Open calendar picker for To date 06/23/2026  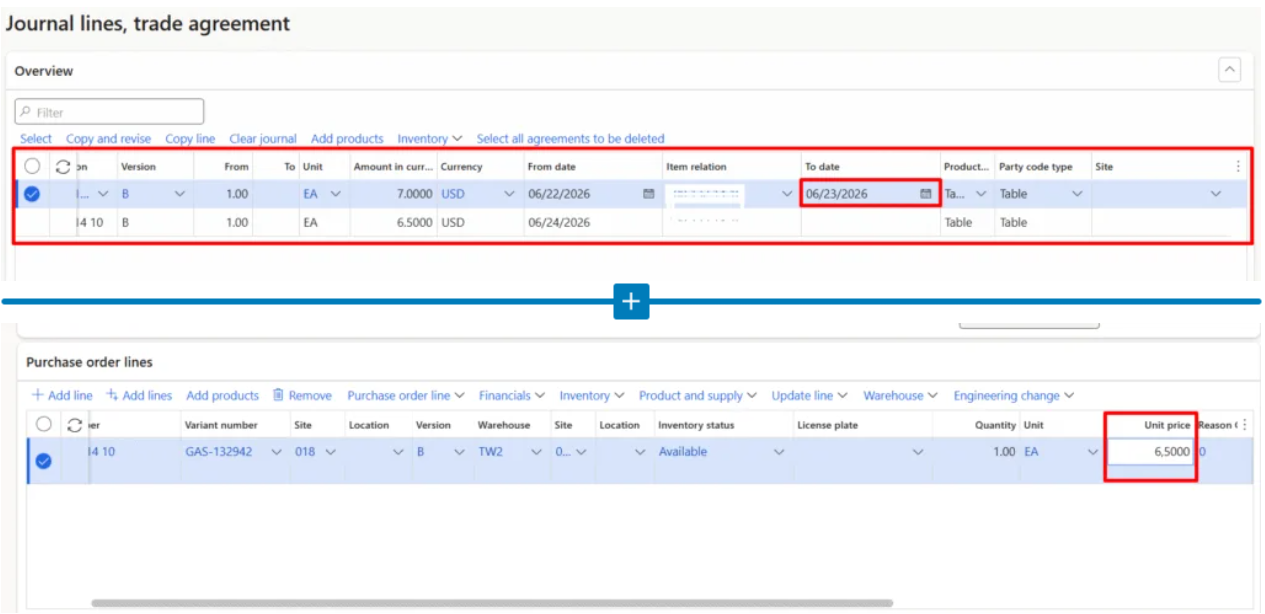pyautogui.click(x=925, y=194)
